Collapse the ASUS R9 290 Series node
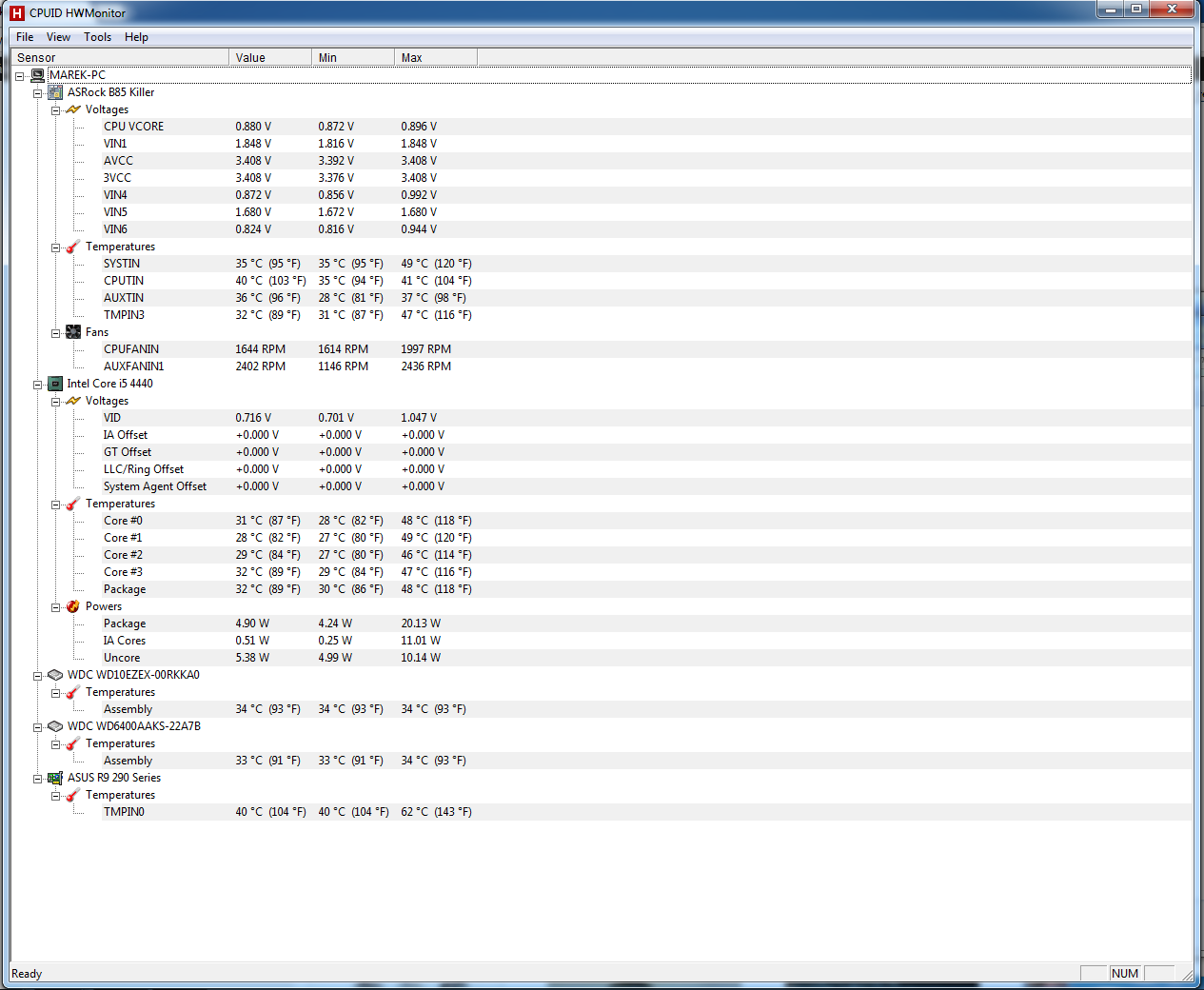 coord(37,779)
